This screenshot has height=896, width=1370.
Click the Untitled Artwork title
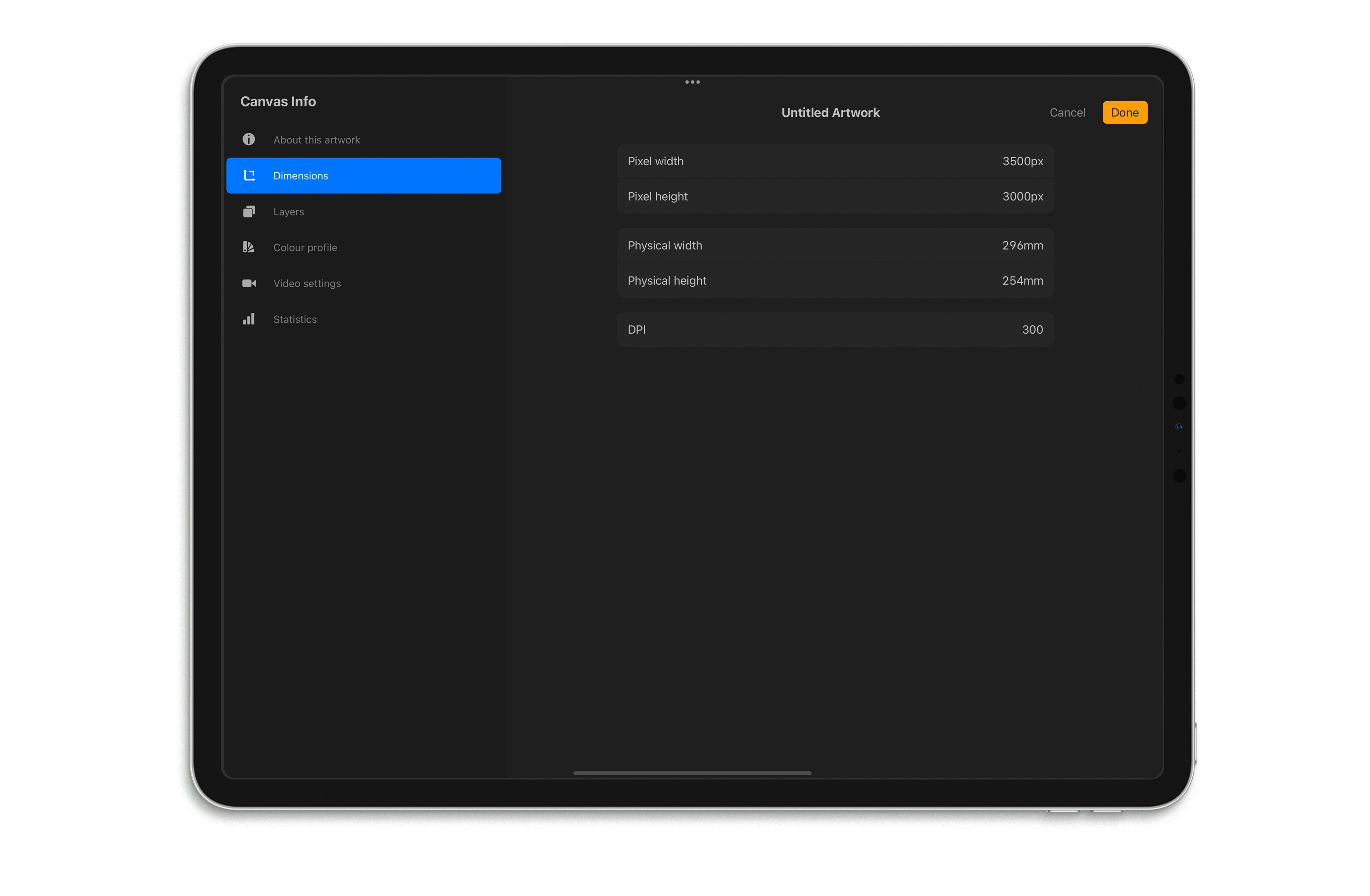[x=830, y=113]
